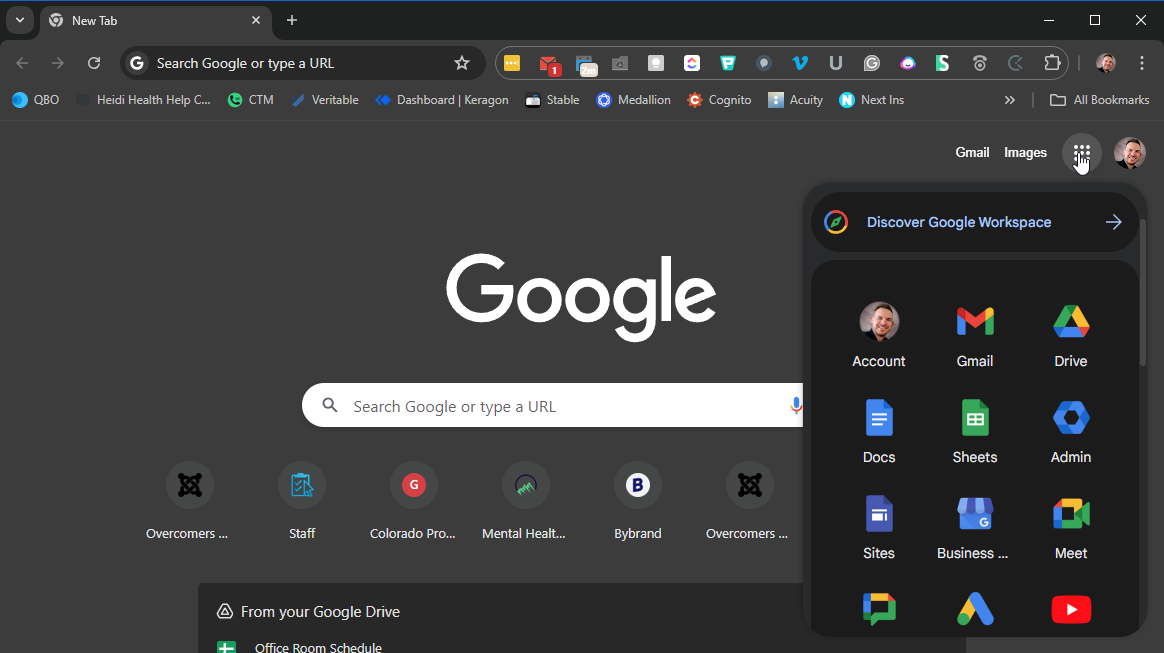Open the QBO bookmark
This screenshot has width=1164, height=653.
[36, 99]
